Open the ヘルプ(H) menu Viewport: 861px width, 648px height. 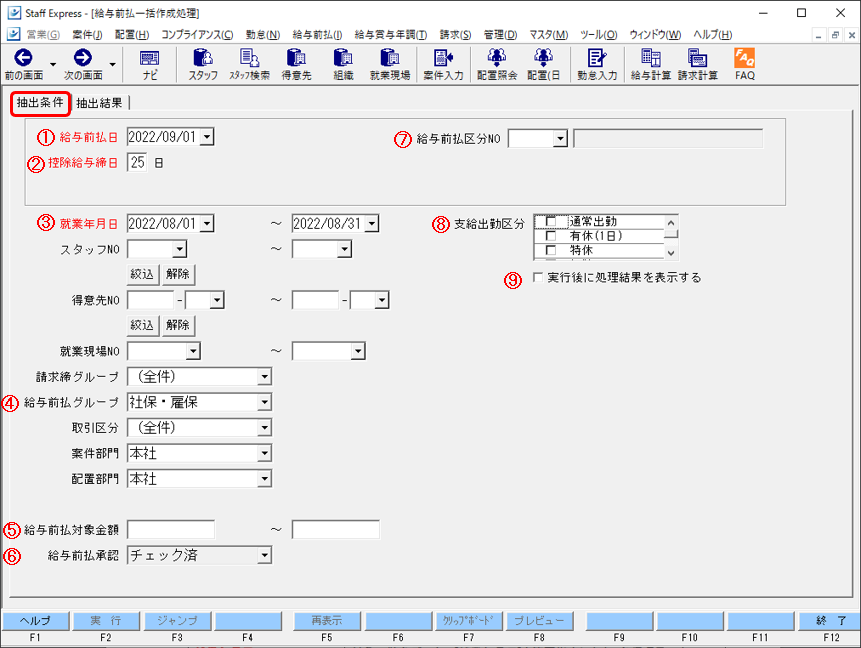click(x=713, y=35)
